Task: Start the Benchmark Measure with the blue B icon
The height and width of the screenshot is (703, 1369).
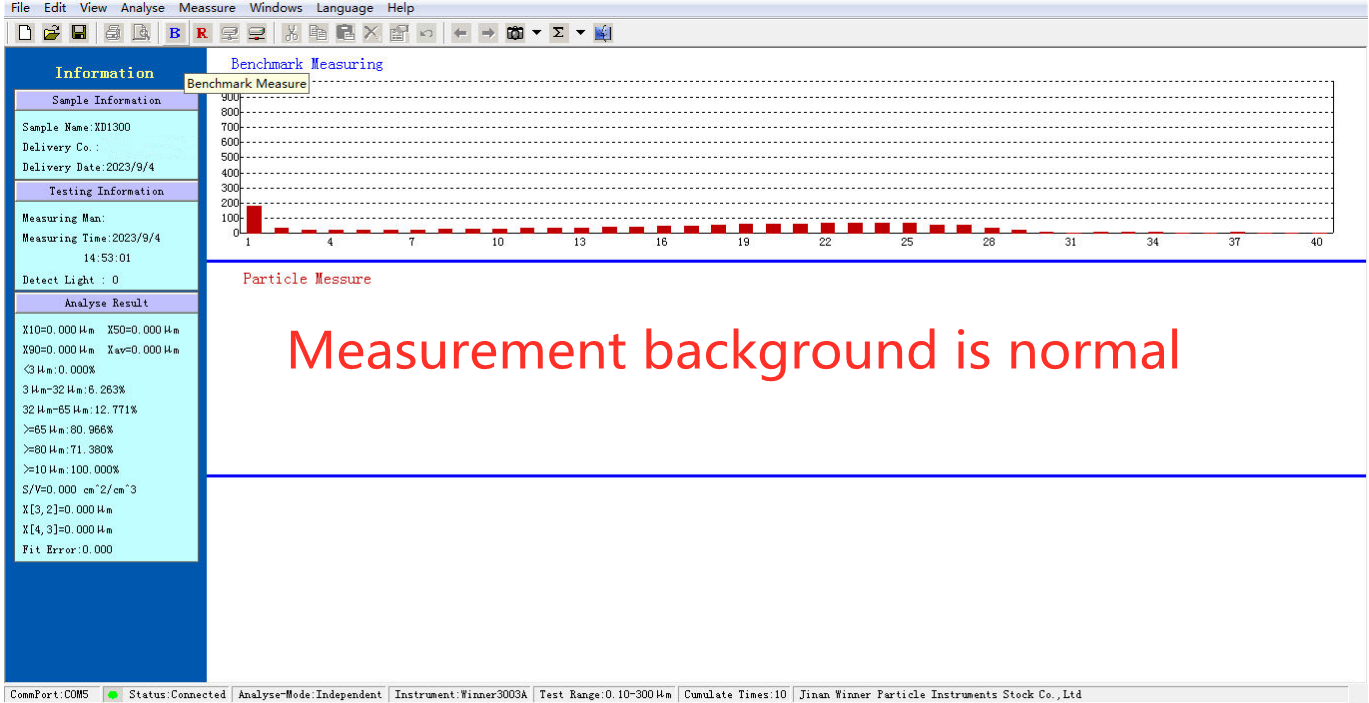Action: [174, 32]
